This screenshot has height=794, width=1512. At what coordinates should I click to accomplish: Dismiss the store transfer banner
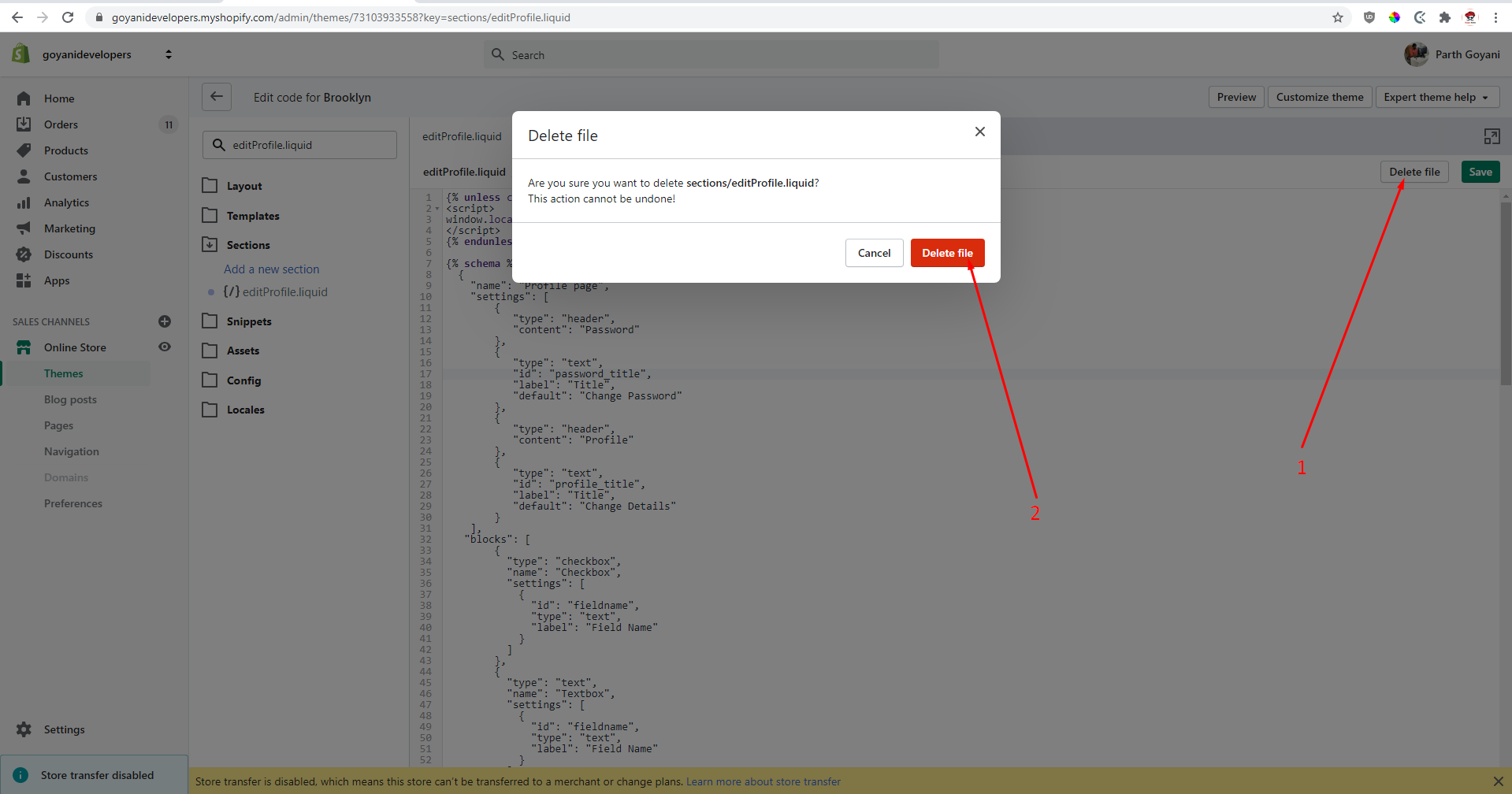[1498, 781]
